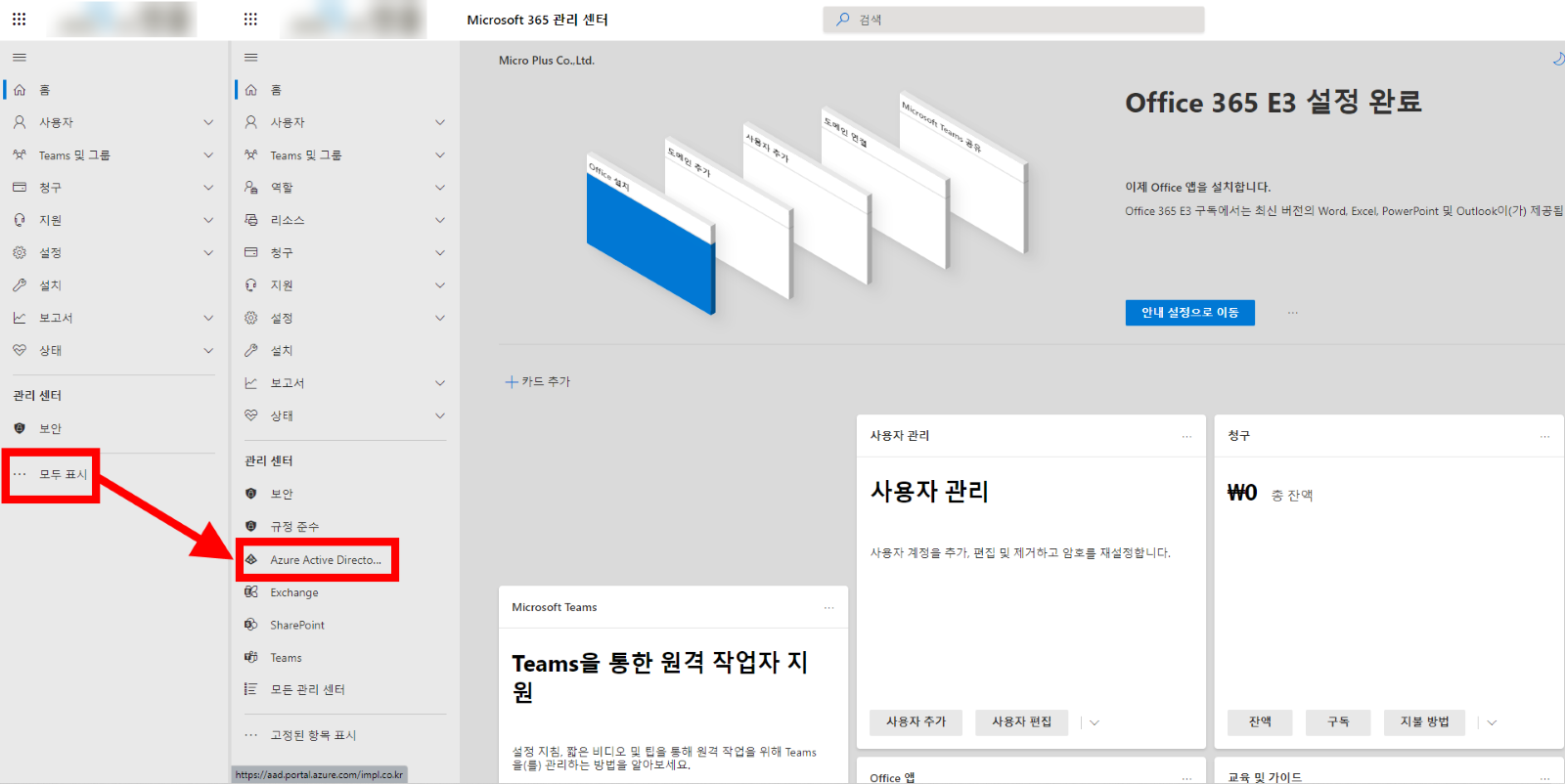Click 지불 방법 button
The height and width of the screenshot is (784, 1565).
point(1424,722)
